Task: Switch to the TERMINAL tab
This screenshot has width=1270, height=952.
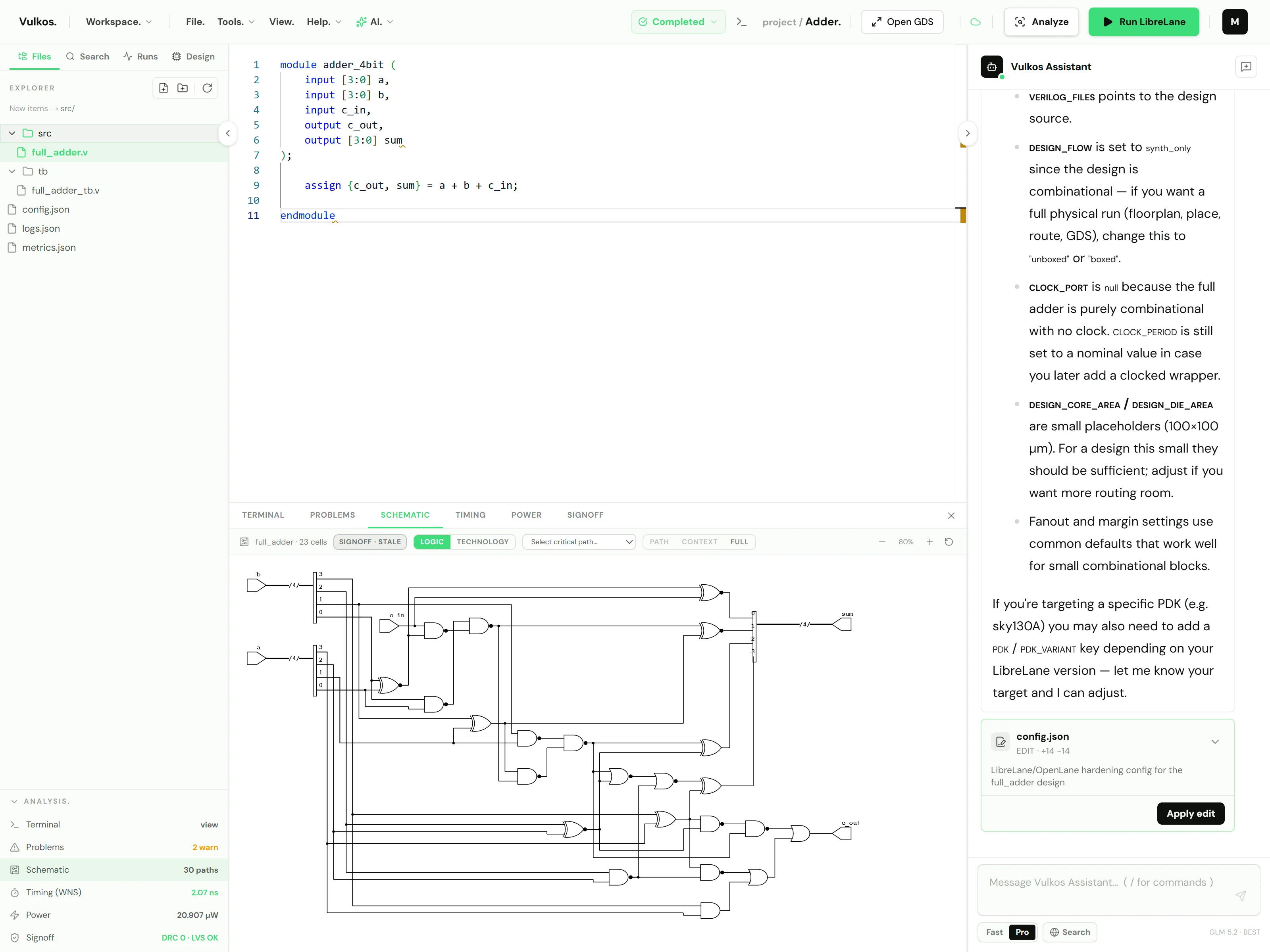Action: 263,515
